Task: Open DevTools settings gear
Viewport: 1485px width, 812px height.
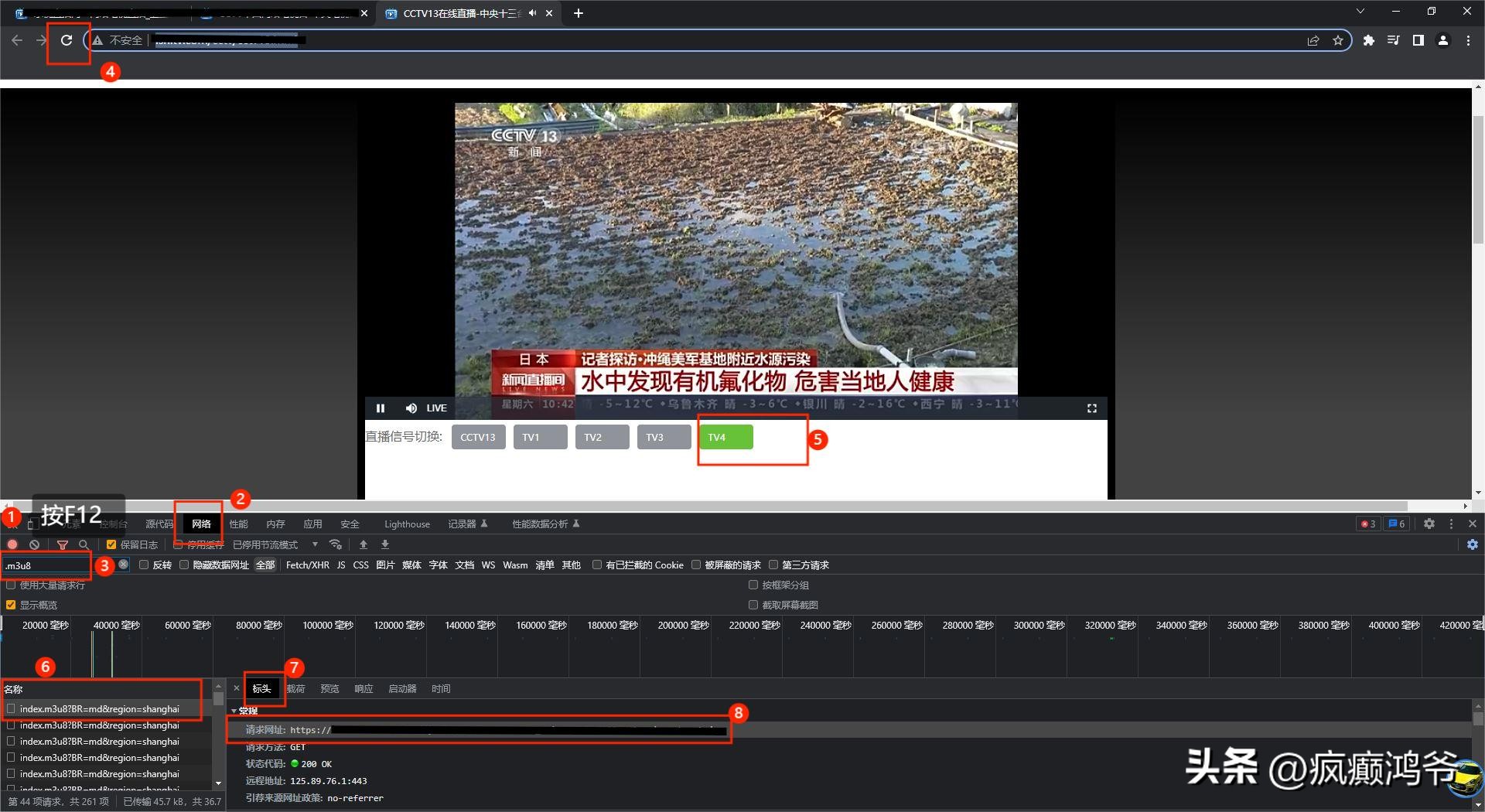Action: [1429, 524]
